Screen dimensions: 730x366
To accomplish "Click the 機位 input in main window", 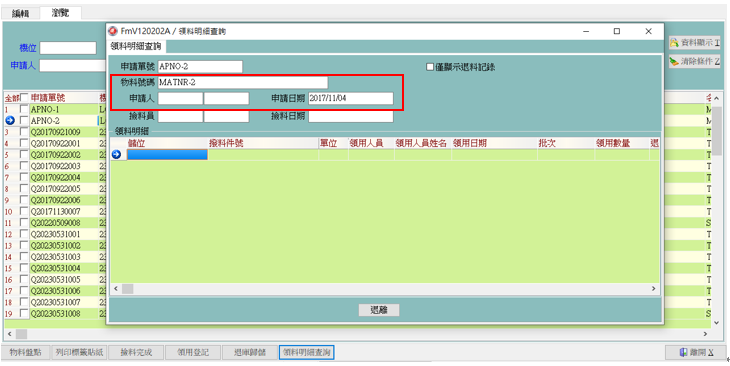I will click(x=68, y=48).
